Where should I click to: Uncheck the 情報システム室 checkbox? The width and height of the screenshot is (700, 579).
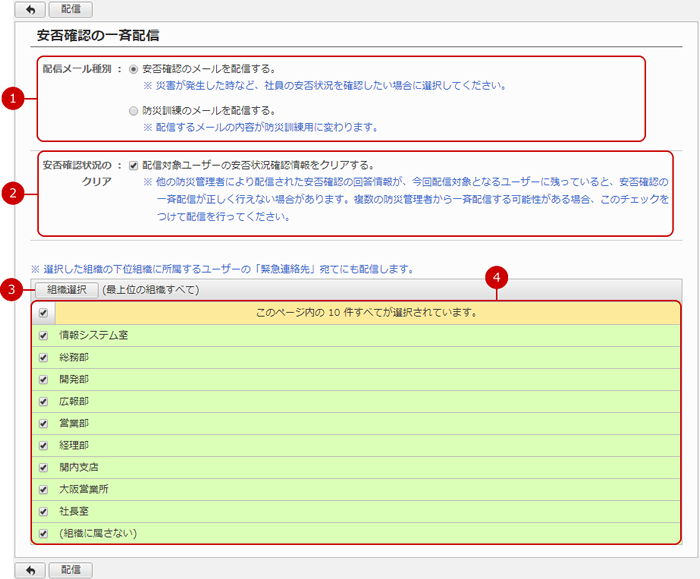click(x=42, y=335)
